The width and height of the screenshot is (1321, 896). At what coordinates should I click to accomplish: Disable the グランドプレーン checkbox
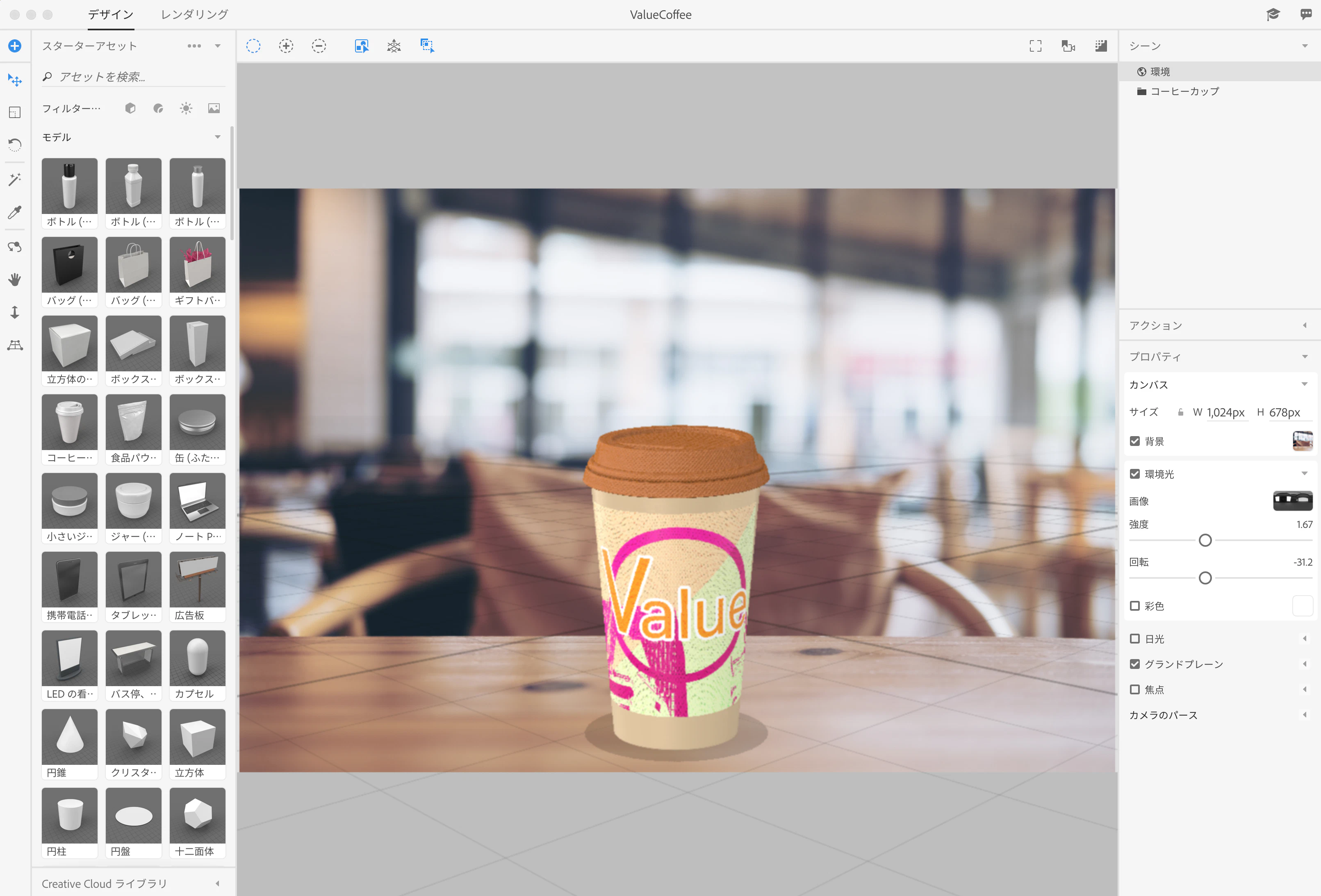tap(1134, 664)
